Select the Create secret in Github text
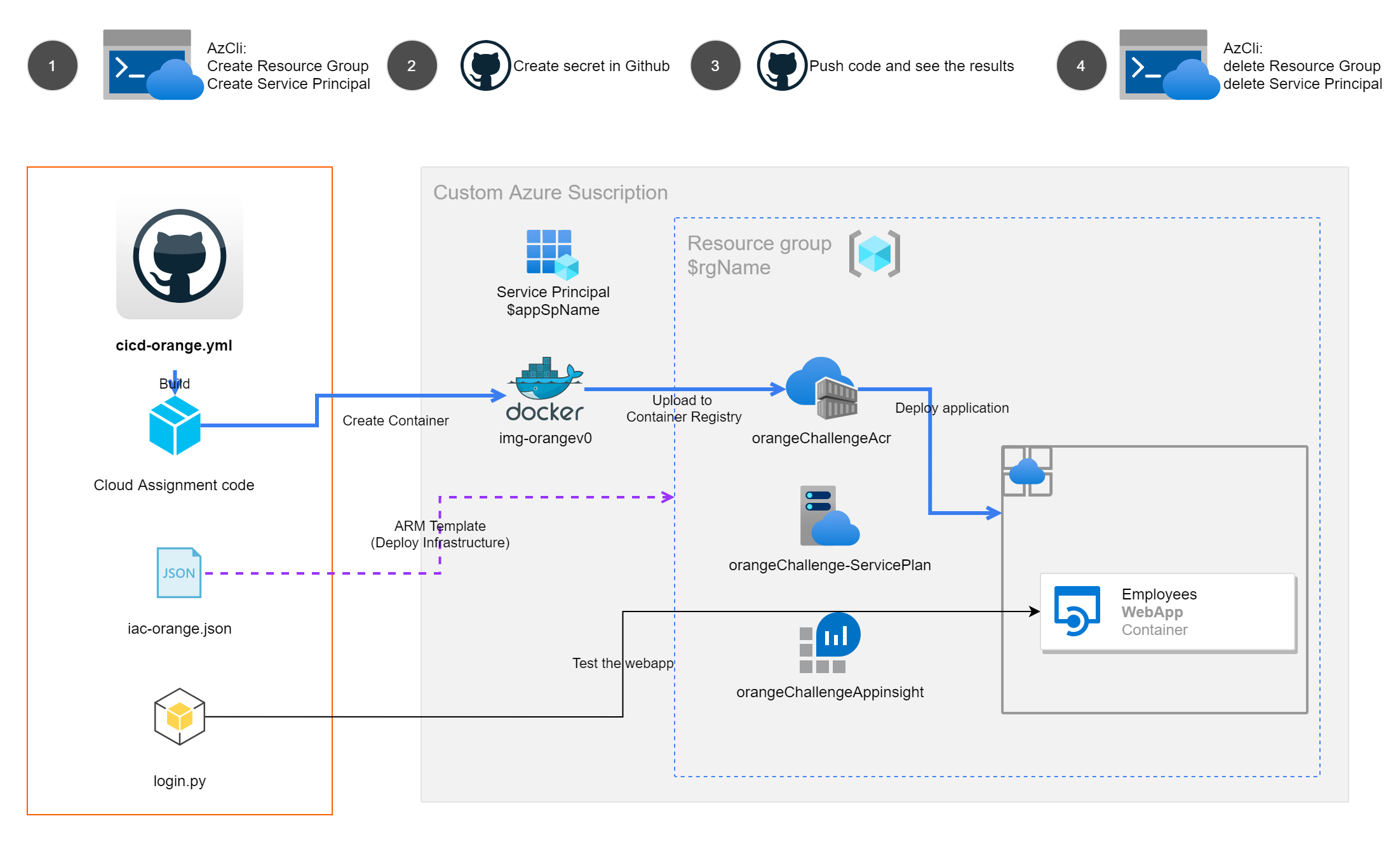 coord(591,66)
